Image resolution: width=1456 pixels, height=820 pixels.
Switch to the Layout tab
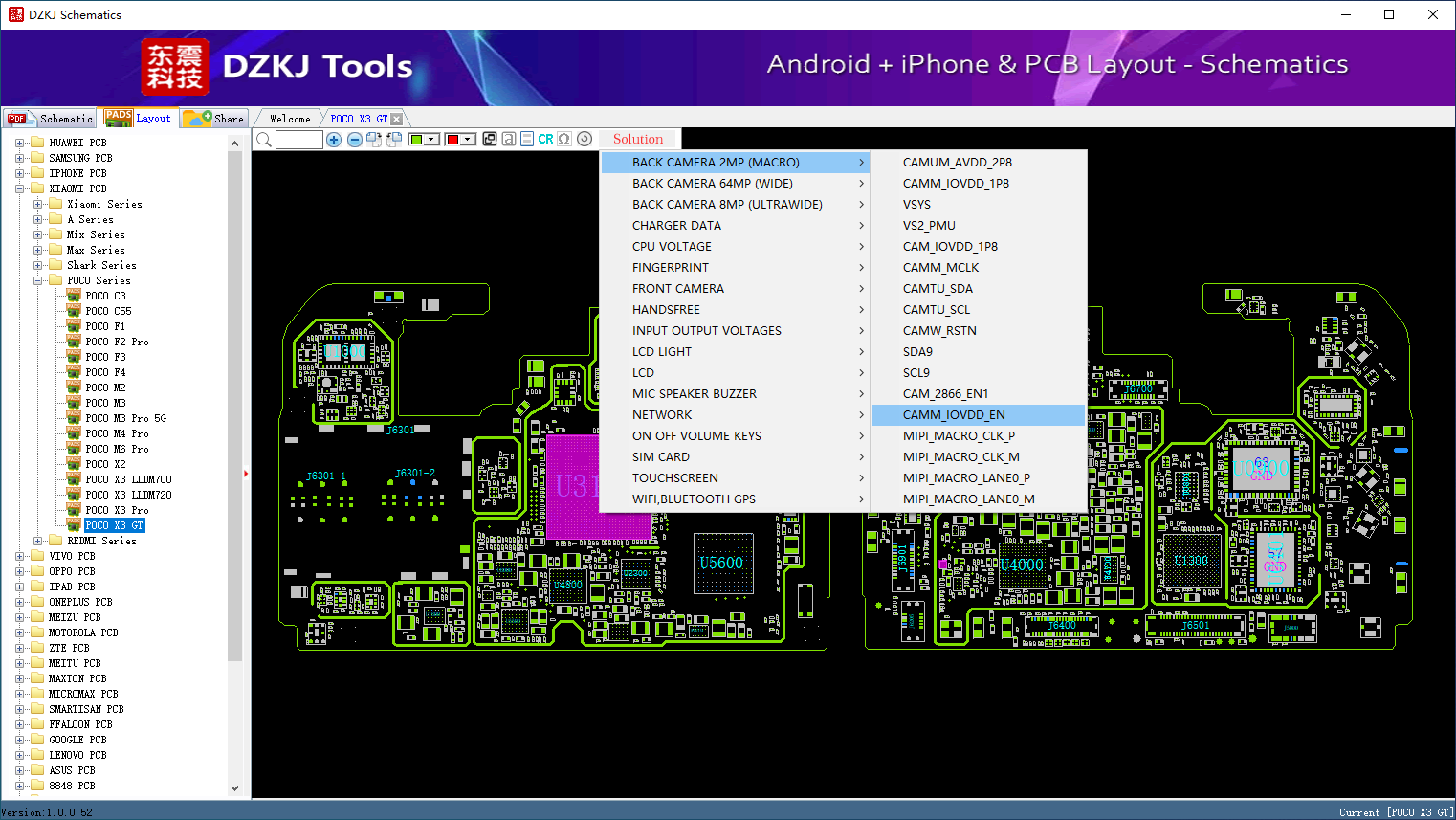138,118
